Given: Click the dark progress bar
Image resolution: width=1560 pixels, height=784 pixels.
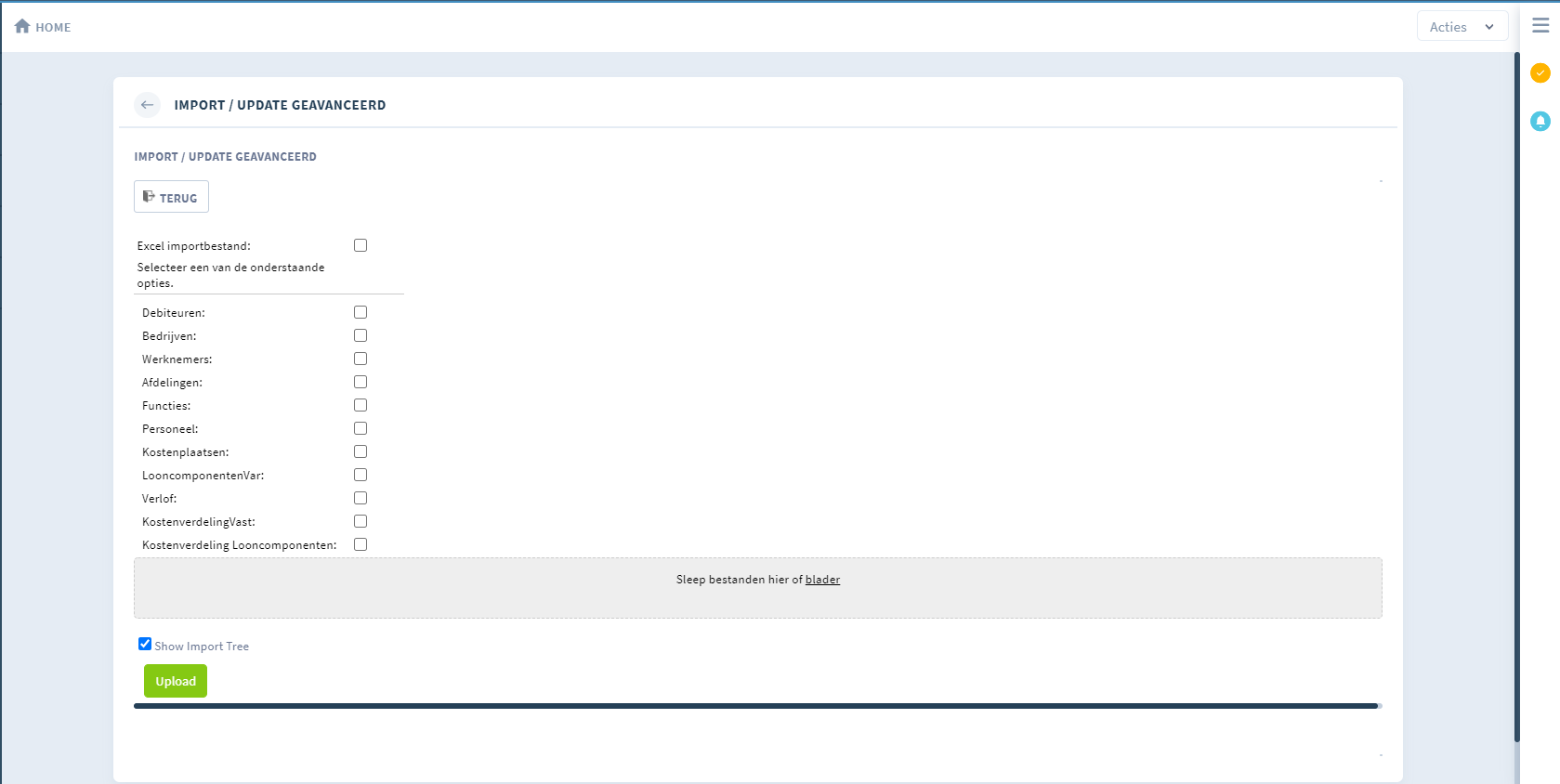Looking at the screenshot, I should point(757,706).
